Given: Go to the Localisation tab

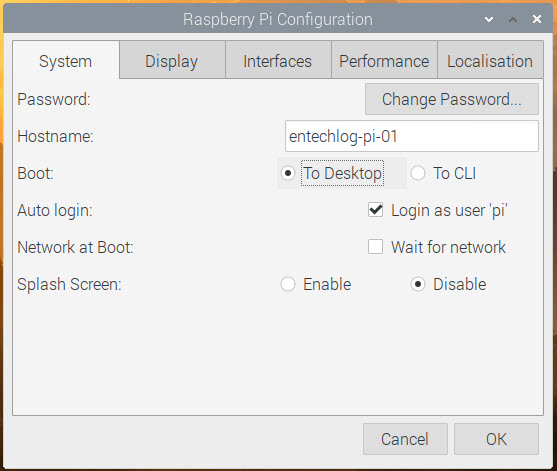Looking at the screenshot, I should [490, 60].
